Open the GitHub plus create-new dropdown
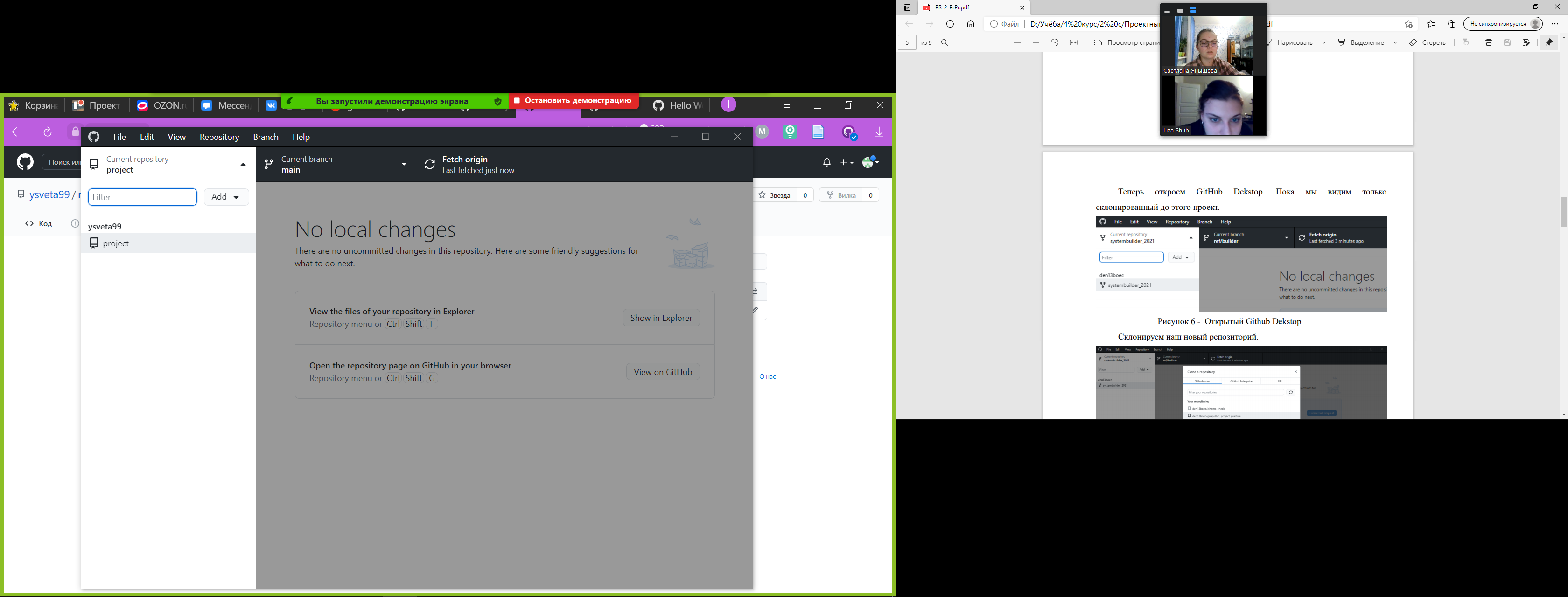The image size is (1568, 597). 847,162
